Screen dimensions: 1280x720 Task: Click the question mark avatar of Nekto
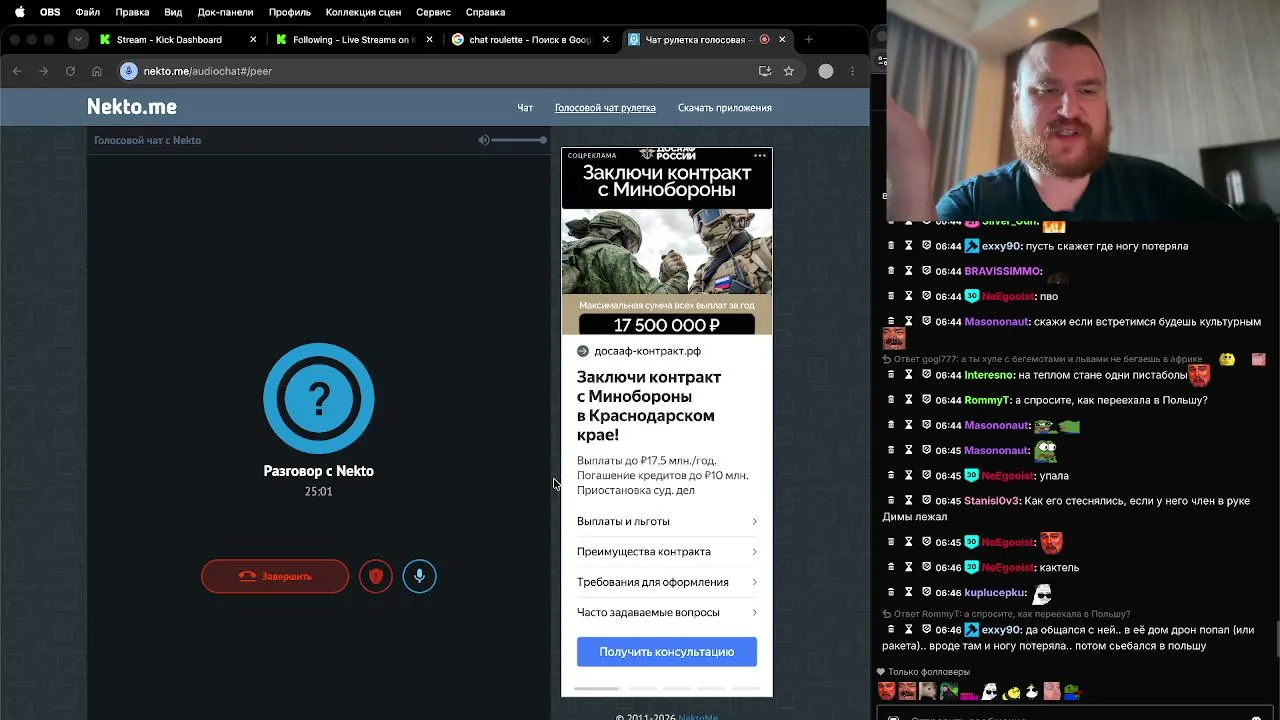click(x=319, y=398)
